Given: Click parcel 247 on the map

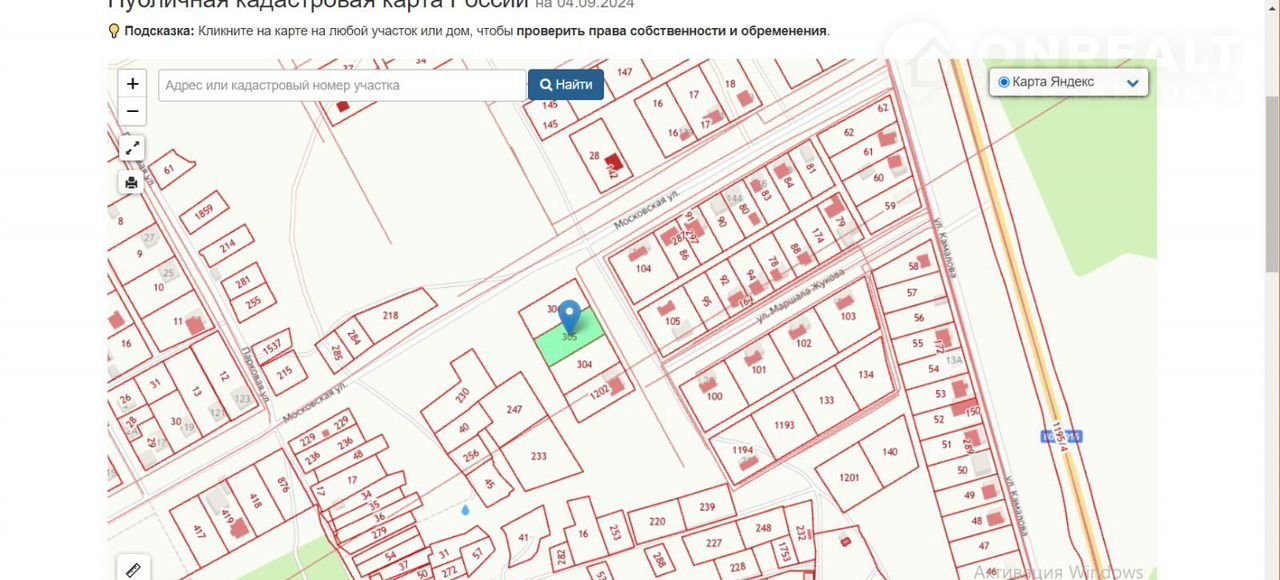Looking at the screenshot, I should (514, 410).
